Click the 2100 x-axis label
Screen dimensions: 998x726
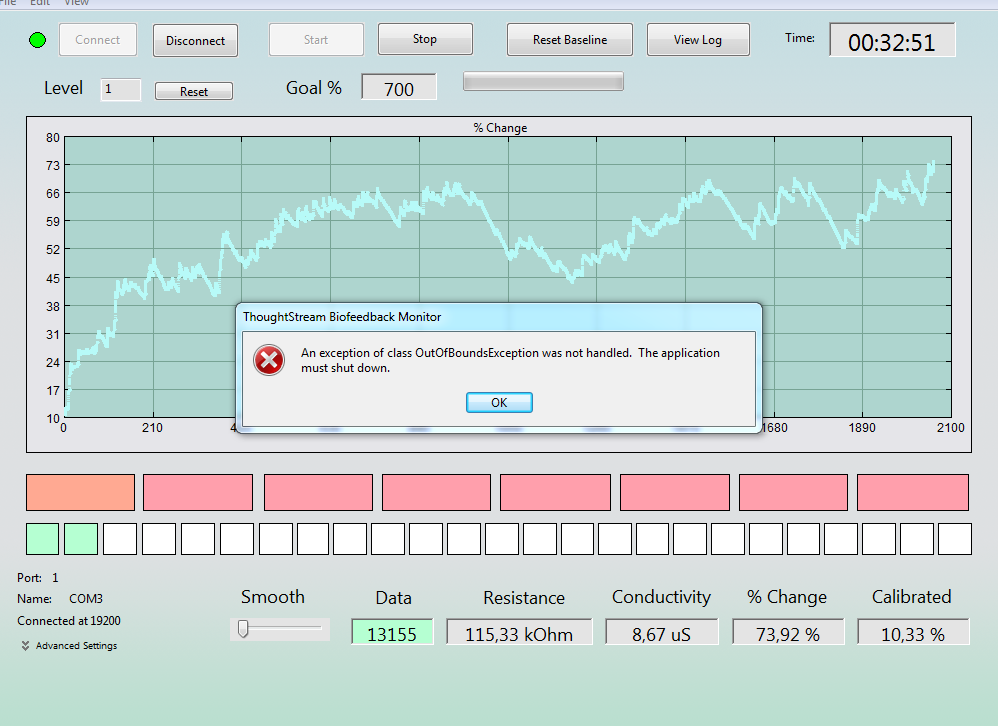pyautogui.click(x=950, y=428)
